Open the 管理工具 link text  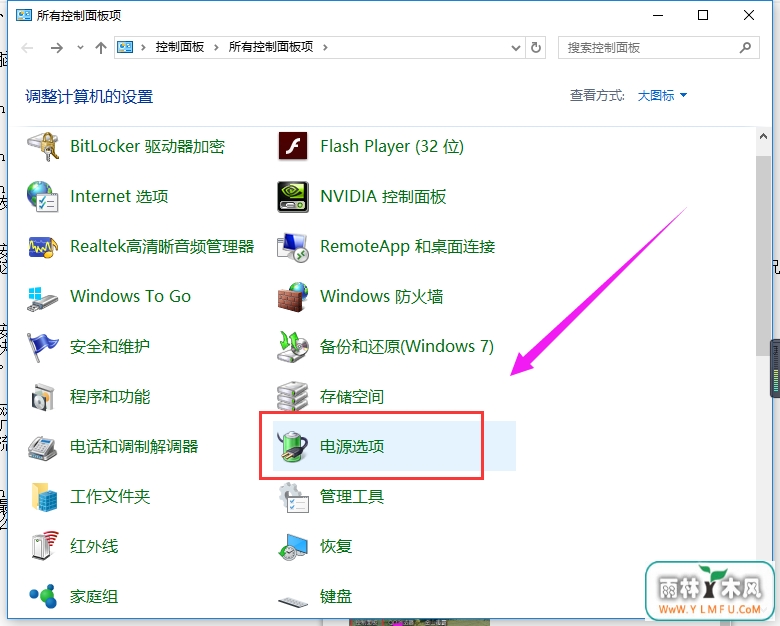(352, 497)
